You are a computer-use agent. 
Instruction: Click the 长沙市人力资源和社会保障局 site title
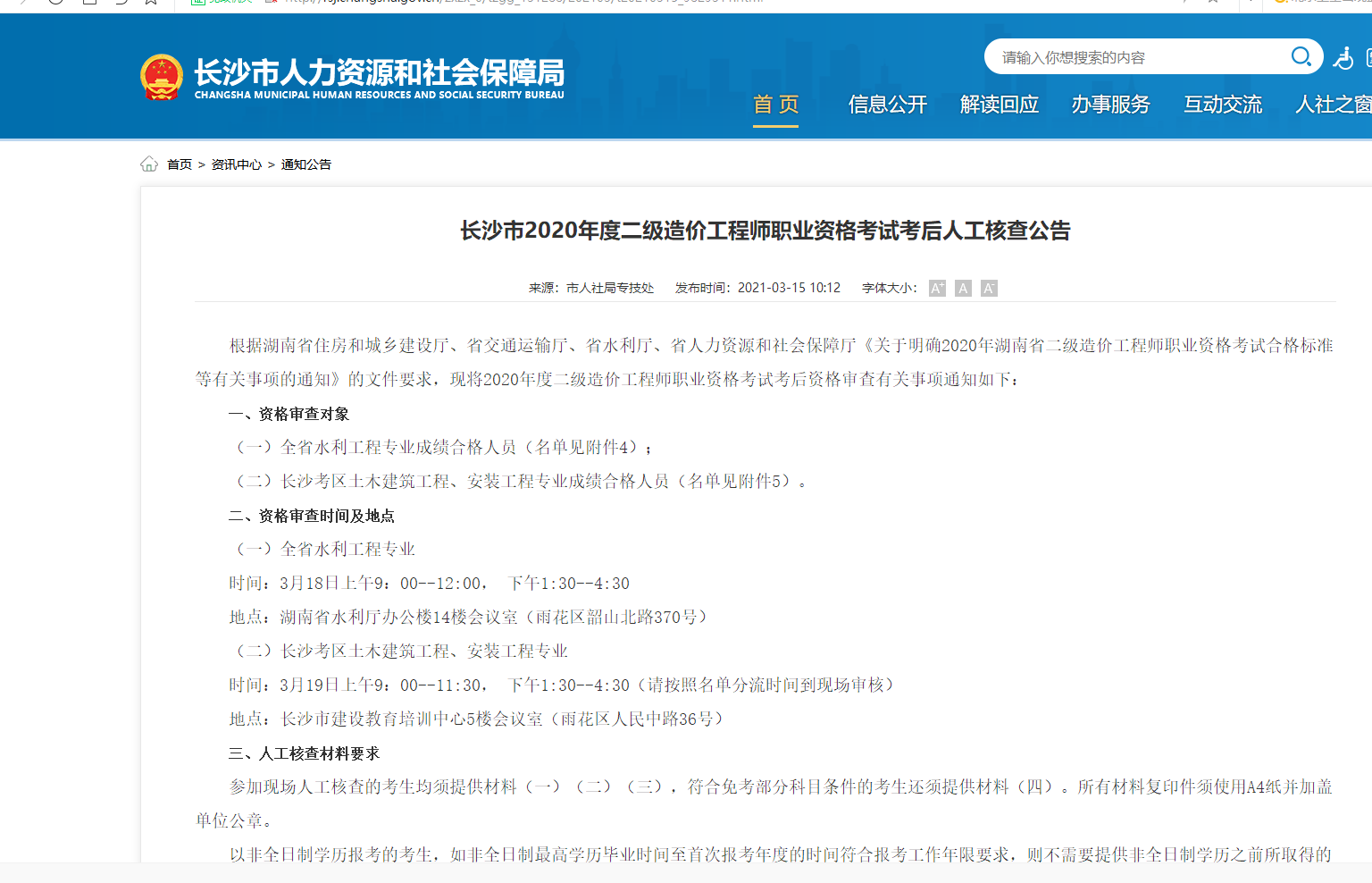pyautogui.click(x=379, y=72)
